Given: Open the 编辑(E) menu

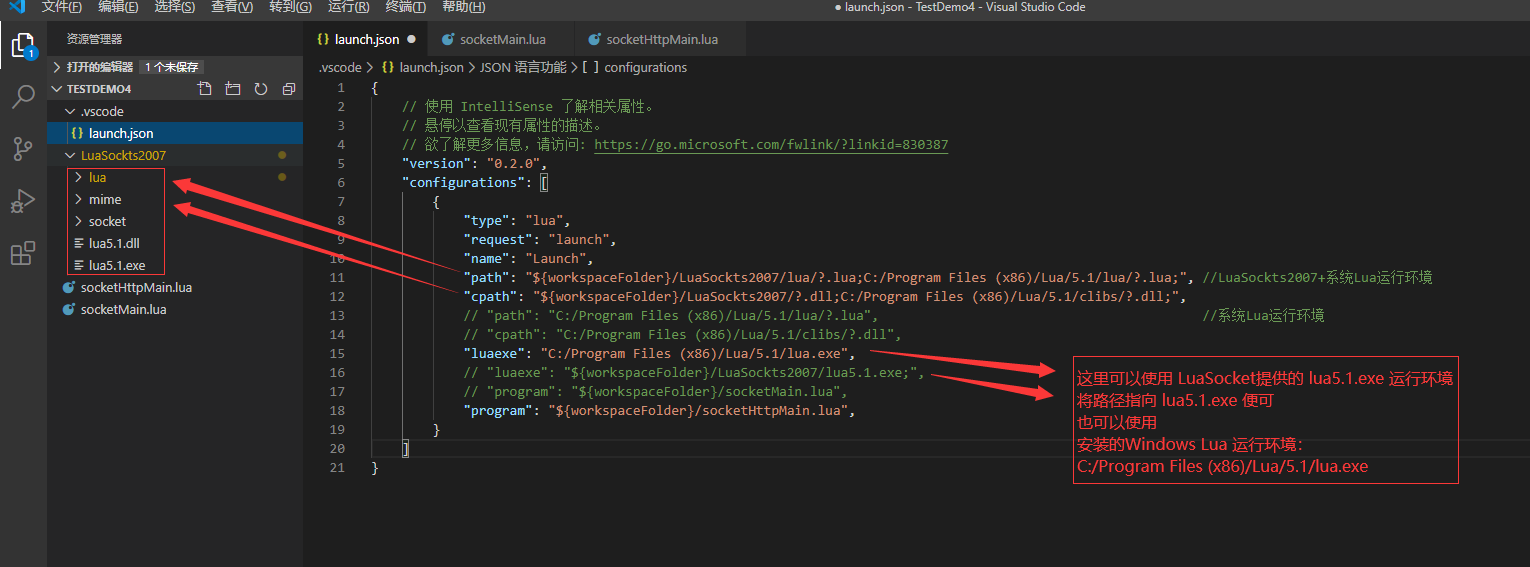Looking at the screenshot, I should (118, 7).
